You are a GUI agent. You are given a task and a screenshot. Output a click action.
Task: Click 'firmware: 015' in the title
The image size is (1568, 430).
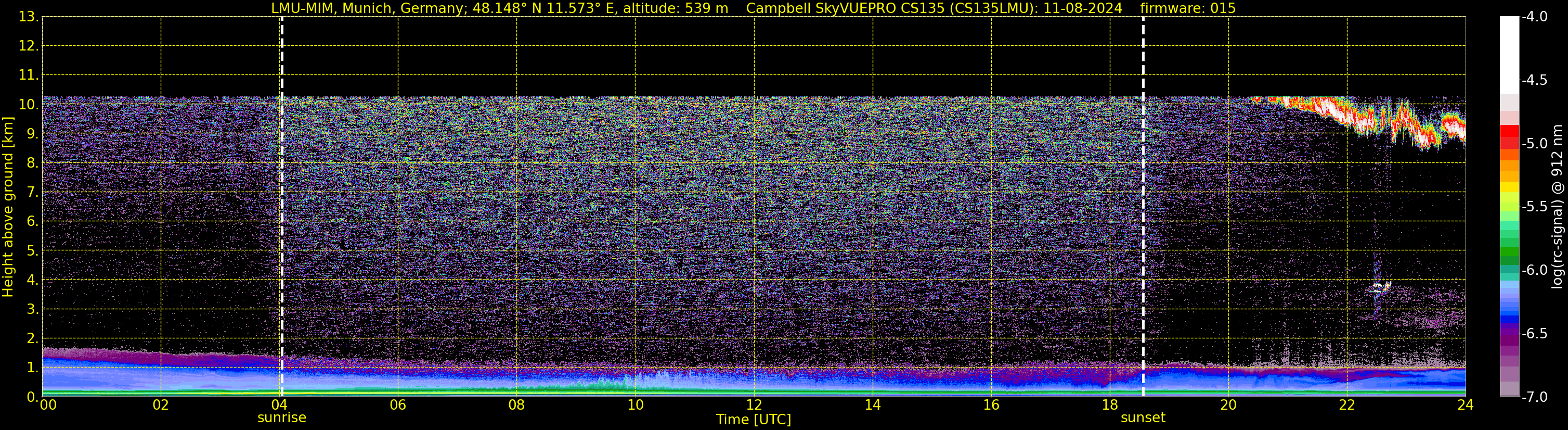coord(1187,8)
